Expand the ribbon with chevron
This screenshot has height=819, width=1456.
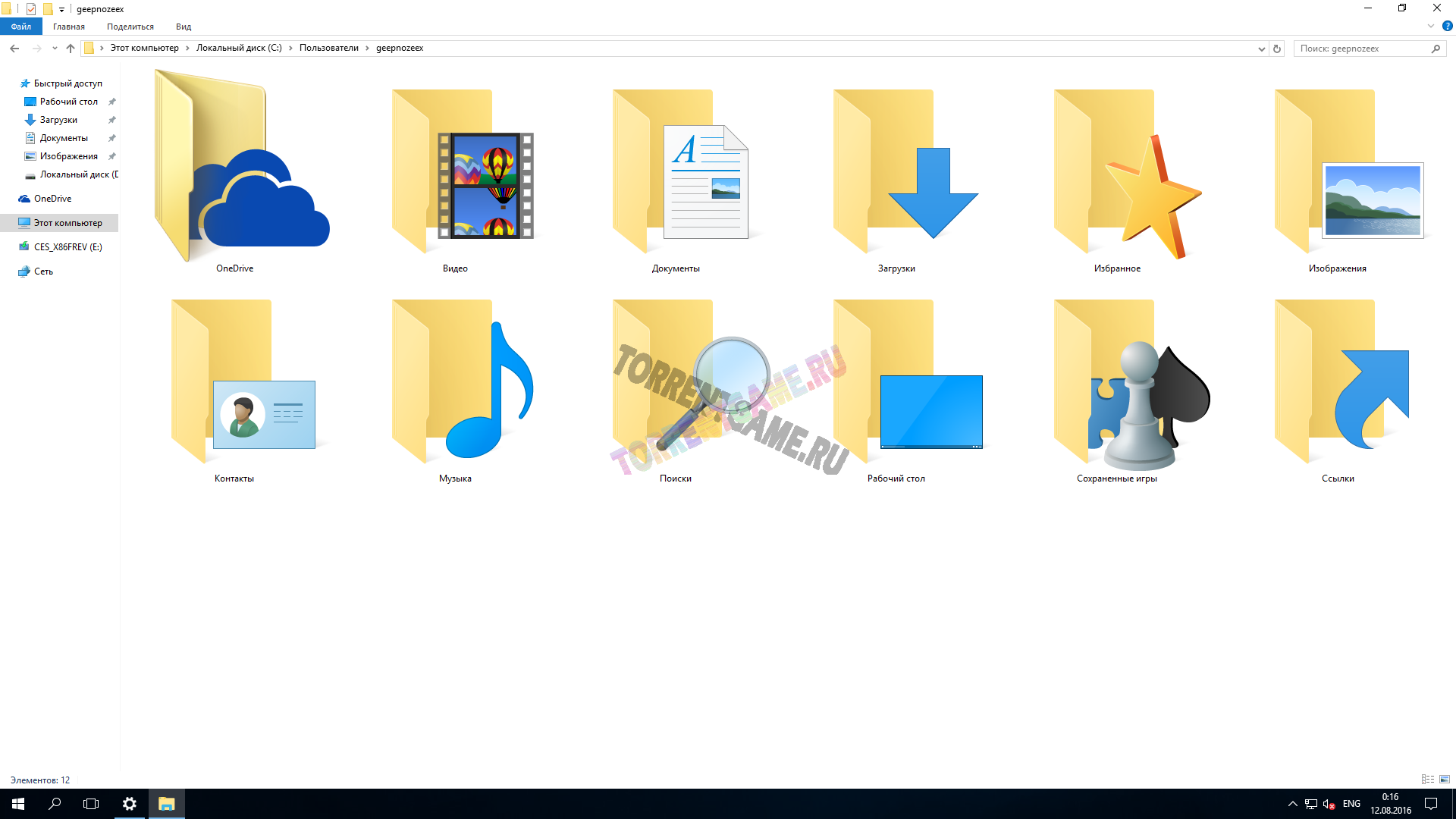click(x=1431, y=26)
